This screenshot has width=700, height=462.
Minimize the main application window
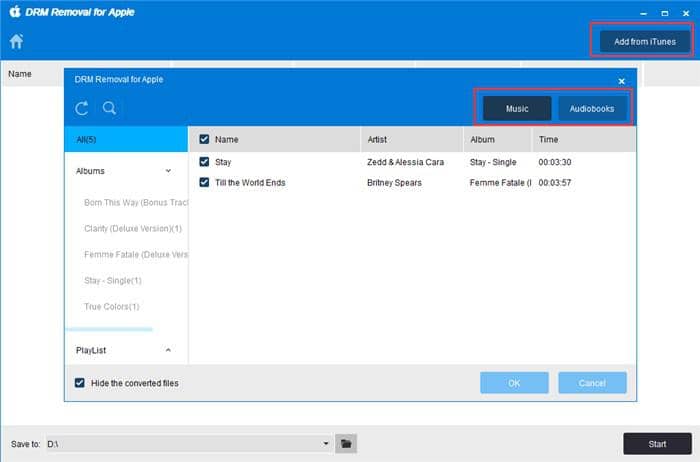[643, 14]
